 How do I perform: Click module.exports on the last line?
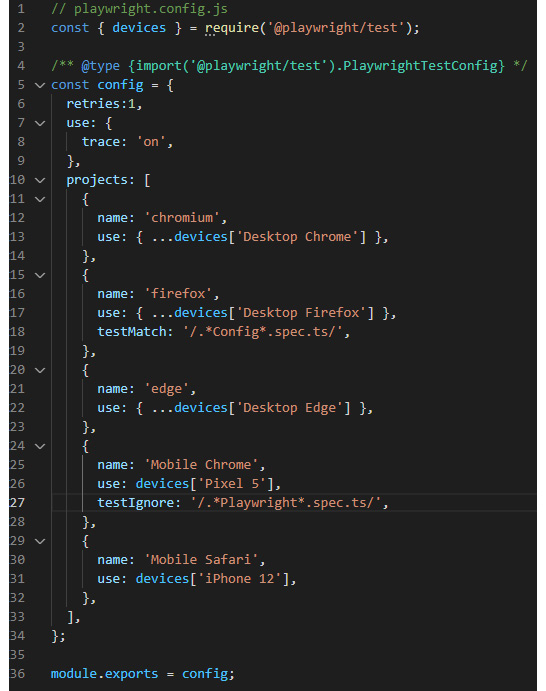coord(104,674)
